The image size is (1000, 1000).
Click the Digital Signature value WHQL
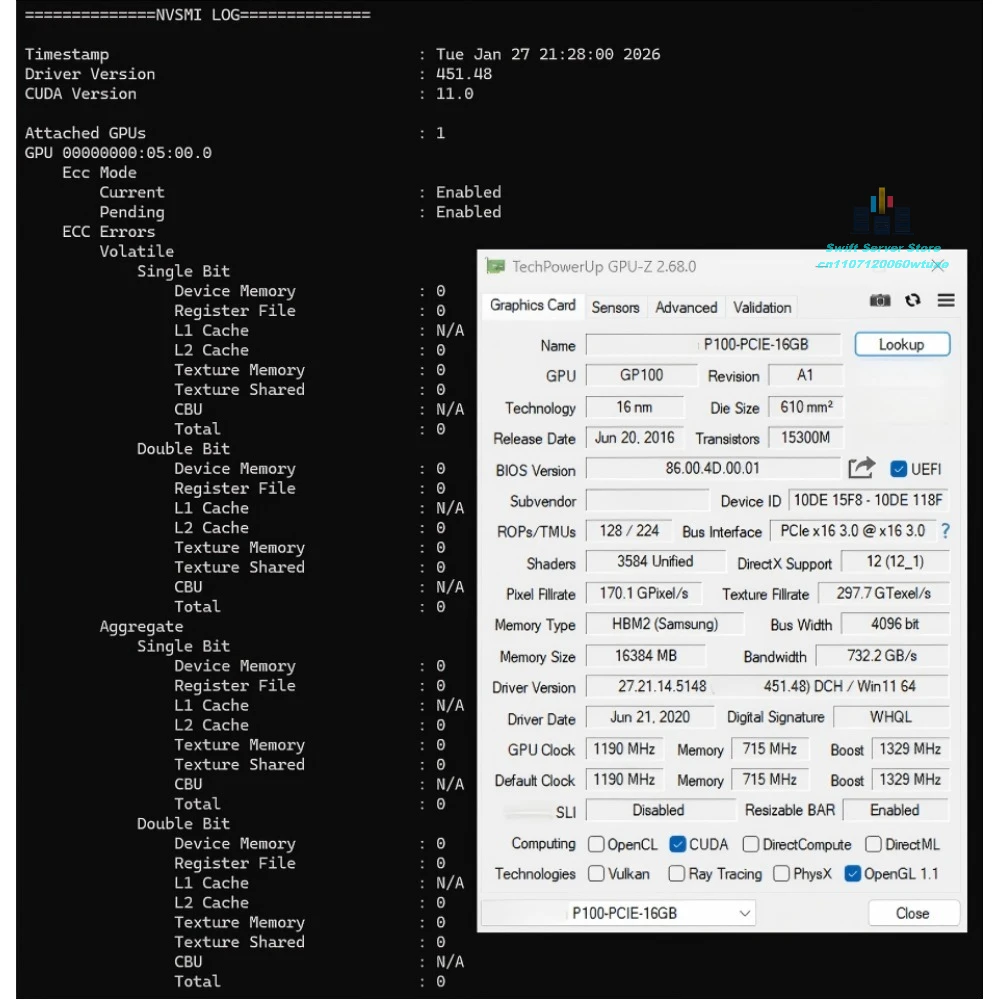click(891, 717)
